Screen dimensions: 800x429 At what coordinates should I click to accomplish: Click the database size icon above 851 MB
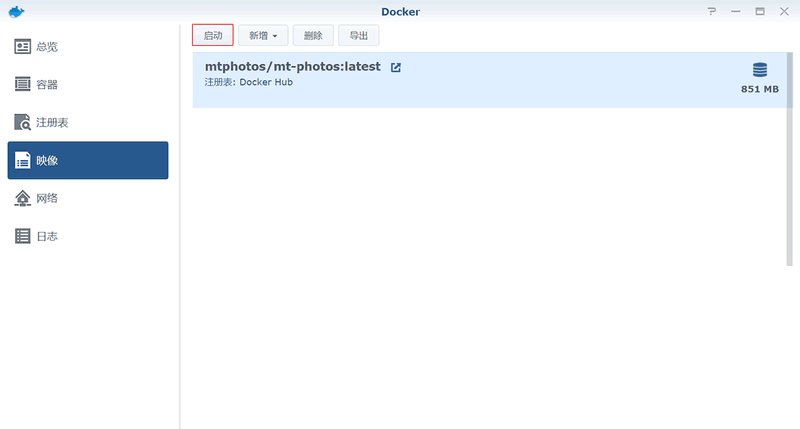pyautogui.click(x=760, y=70)
